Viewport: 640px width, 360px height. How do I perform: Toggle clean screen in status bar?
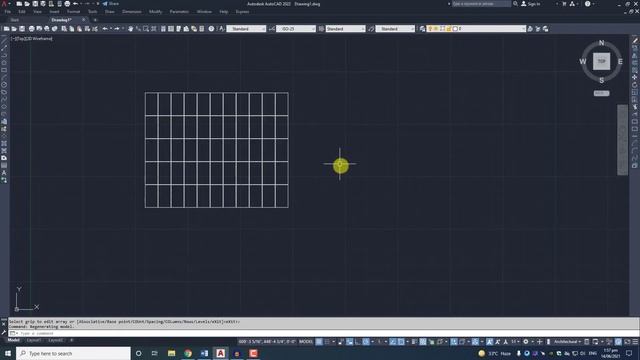pyautogui.click(x=627, y=342)
